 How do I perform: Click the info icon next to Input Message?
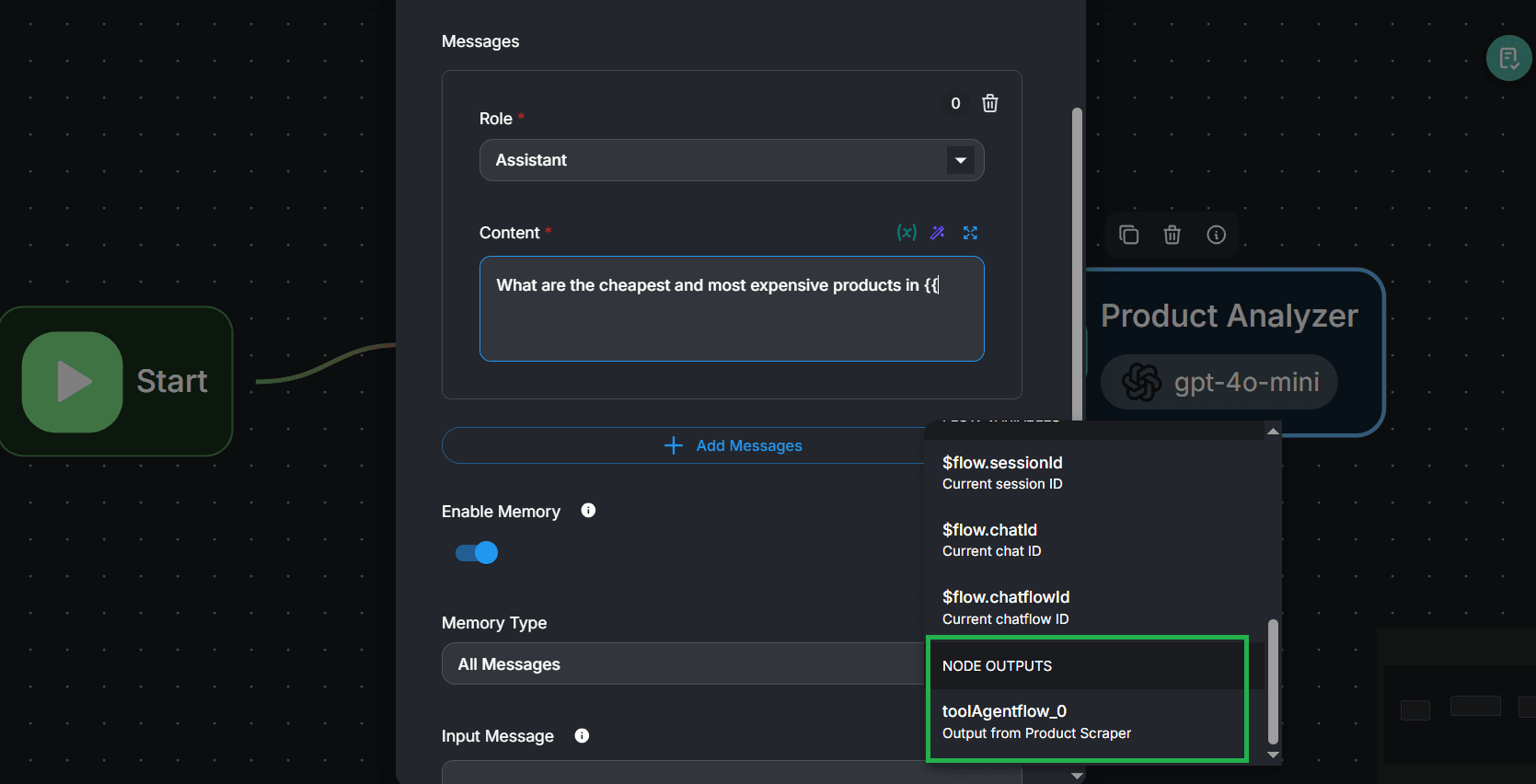tap(582, 735)
